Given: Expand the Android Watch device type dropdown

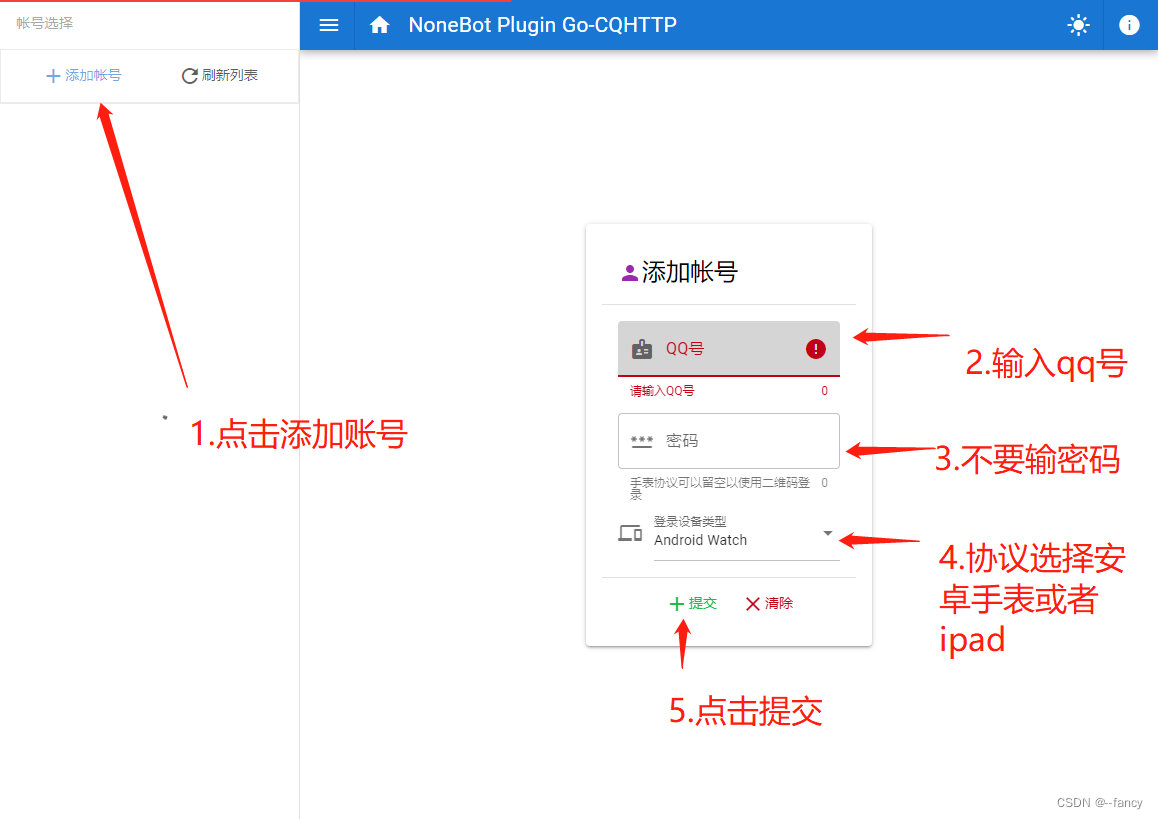Looking at the screenshot, I should pos(738,540).
